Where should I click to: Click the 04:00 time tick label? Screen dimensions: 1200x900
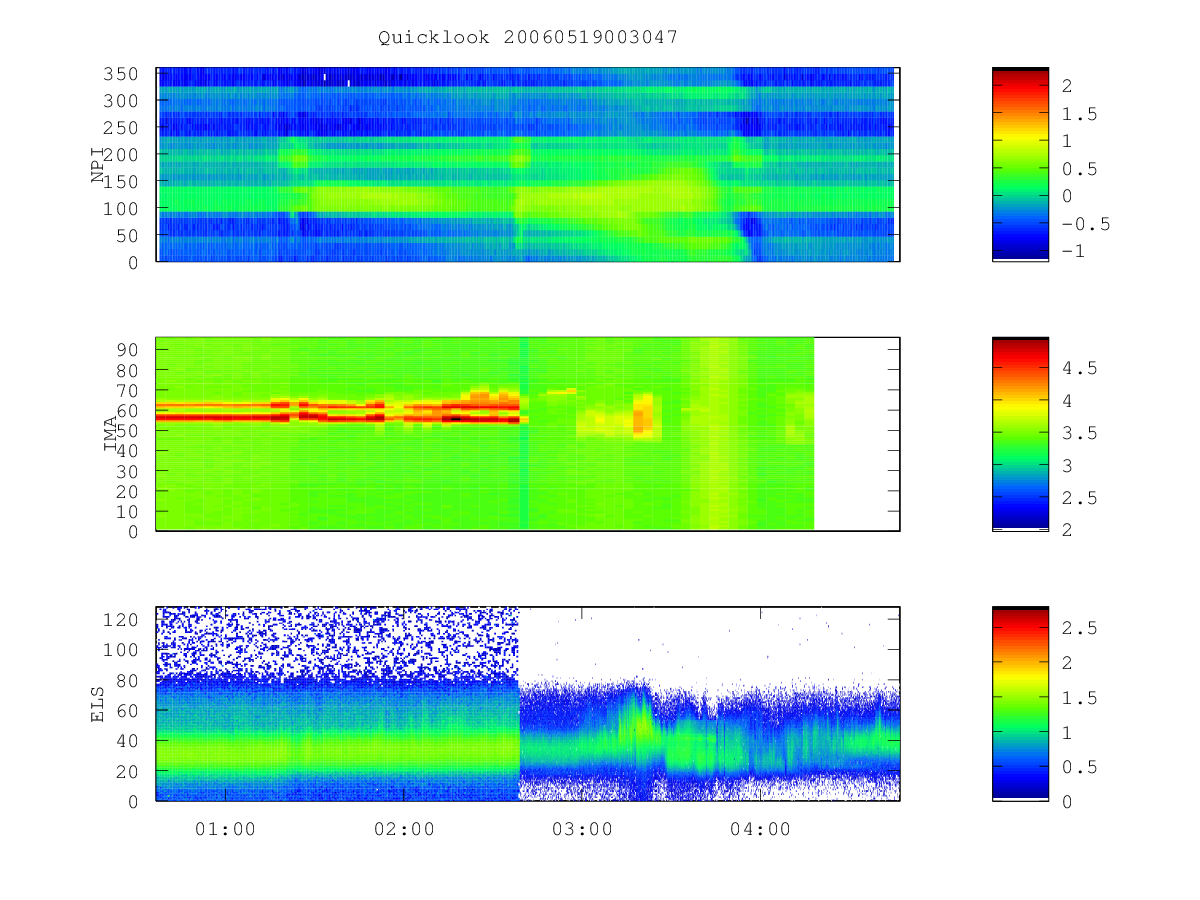click(760, 829)
